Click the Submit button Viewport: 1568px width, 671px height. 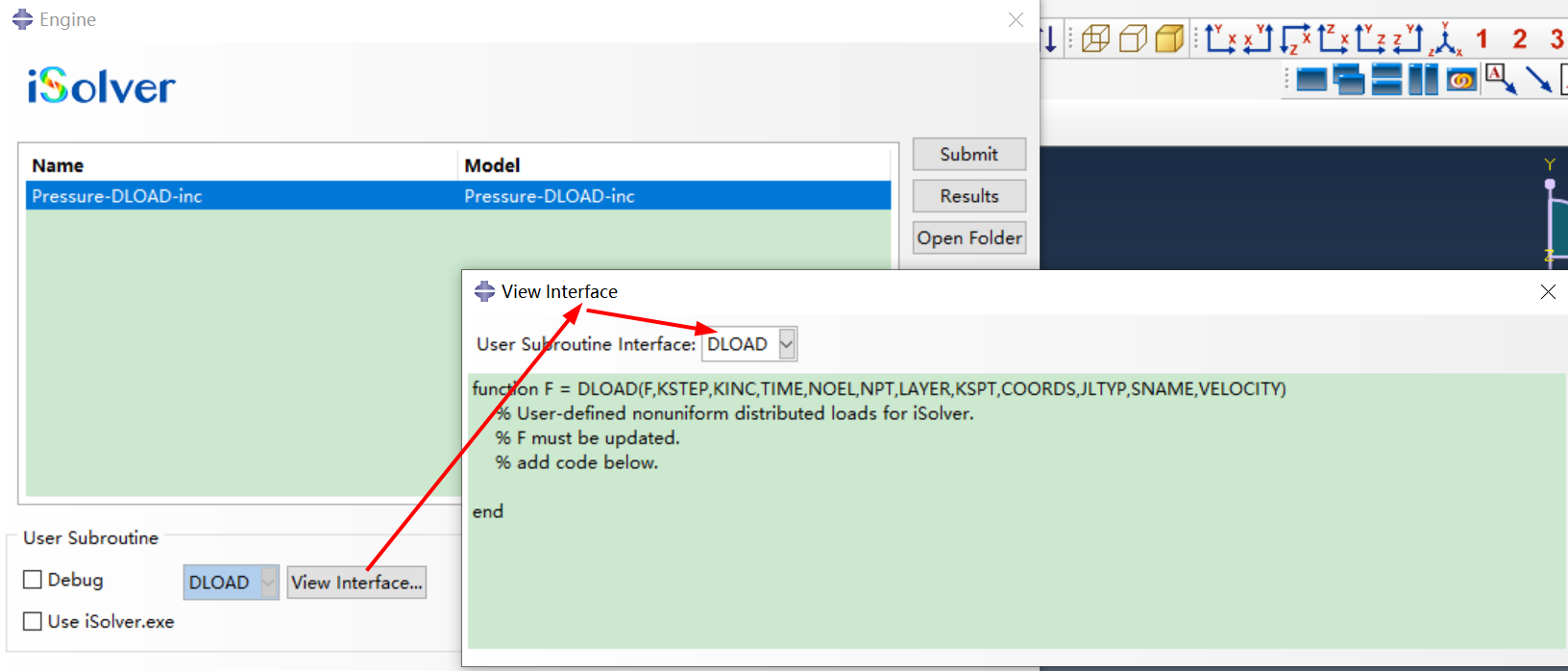click(x=968, y=155)
